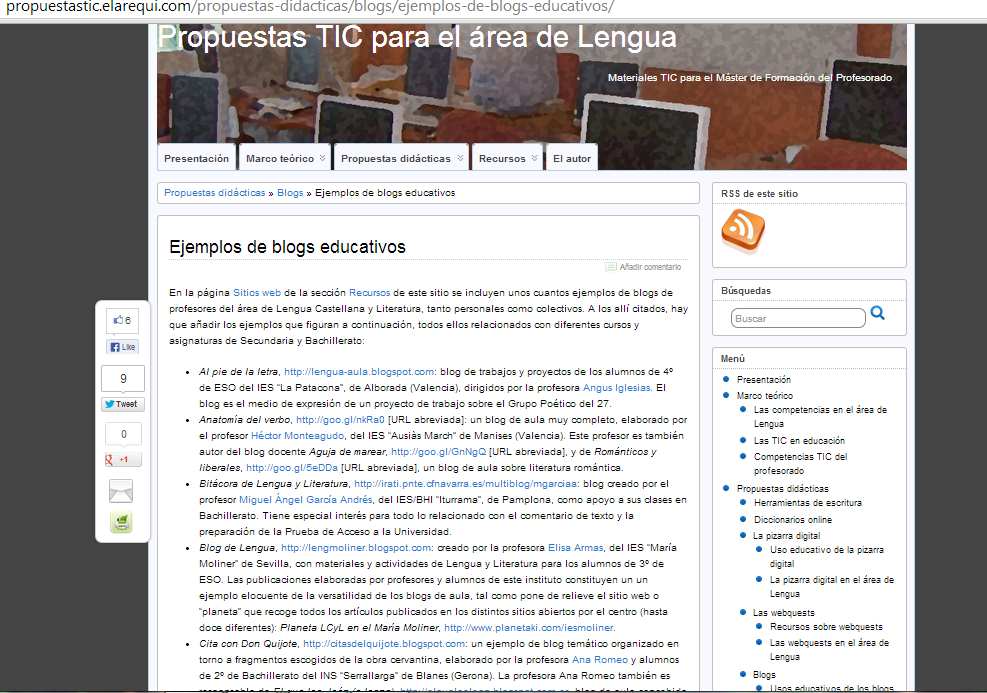The height and width of the screenshot is (693, 987).
Task: Open the Propuestas didácticas tab
Action: click(x=401, y=158)
